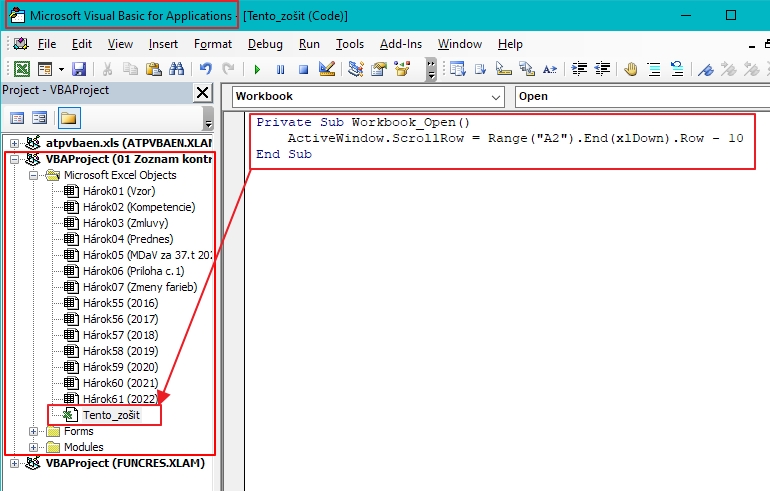Toggle Folders view in Project panel

pos(68,118)
